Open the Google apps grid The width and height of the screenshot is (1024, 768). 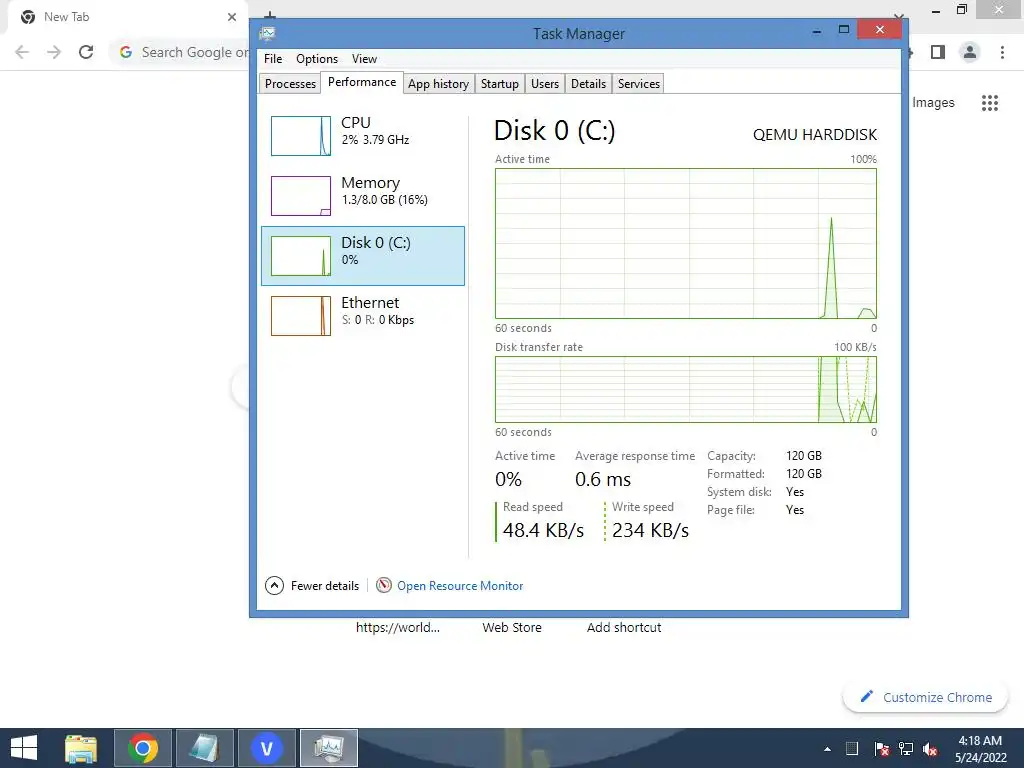(989, 103)
